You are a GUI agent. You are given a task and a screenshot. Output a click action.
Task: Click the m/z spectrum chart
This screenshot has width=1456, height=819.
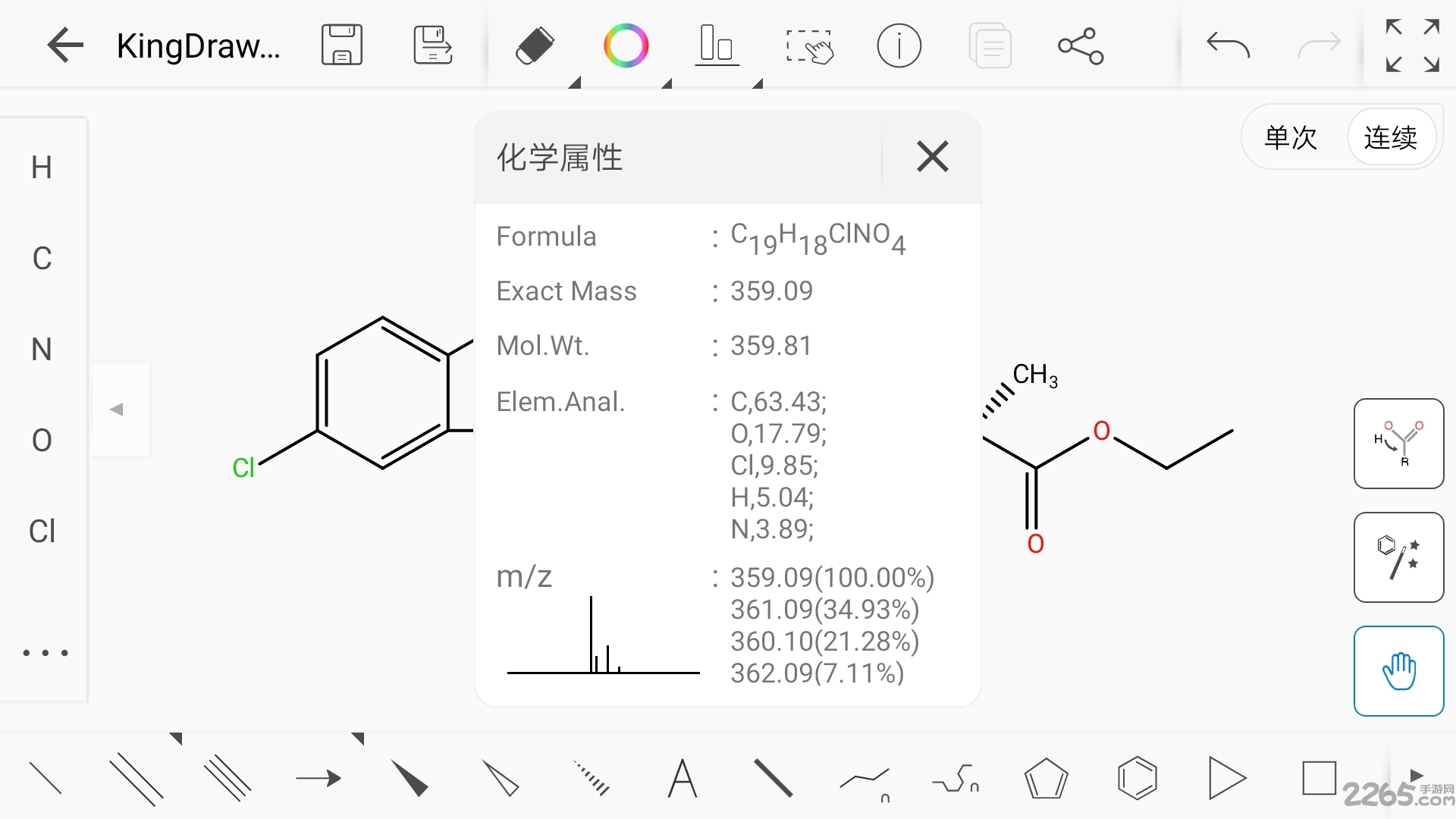(x=603, y=635)
